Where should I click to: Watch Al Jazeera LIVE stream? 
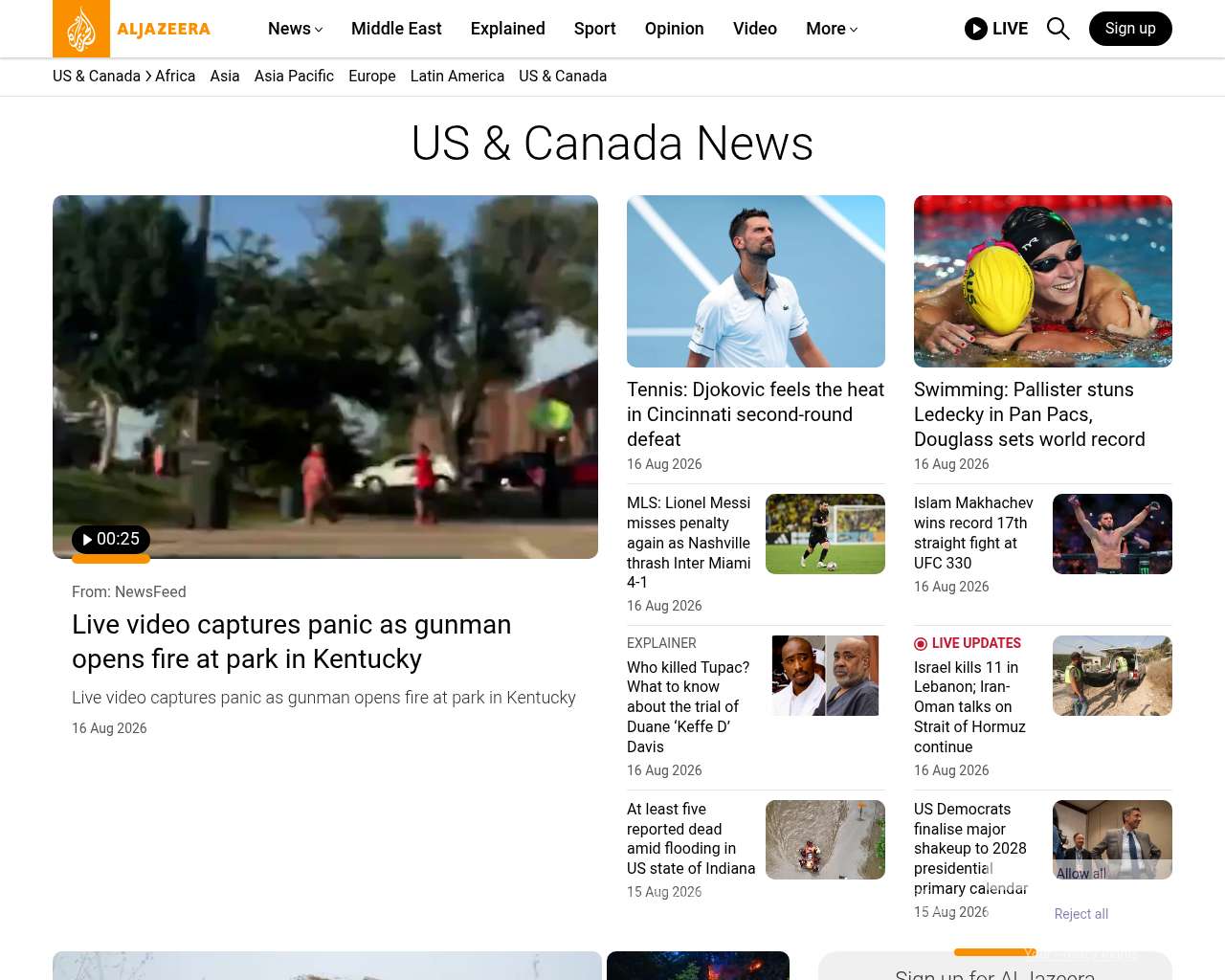[996, 29]
